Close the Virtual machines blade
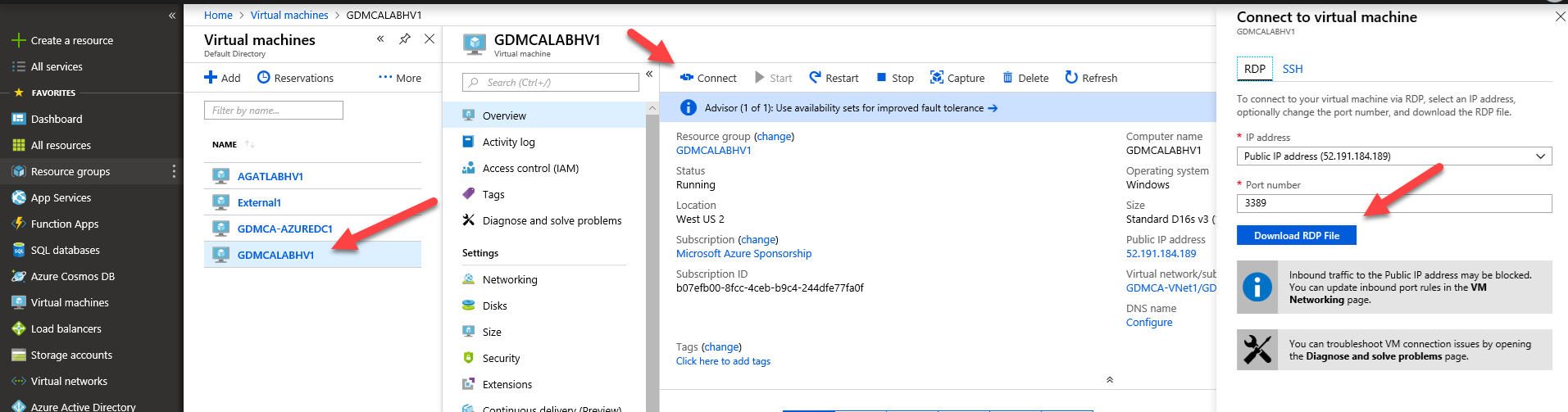The height and width of the screenshot is (412, 1568). [429, 38]
